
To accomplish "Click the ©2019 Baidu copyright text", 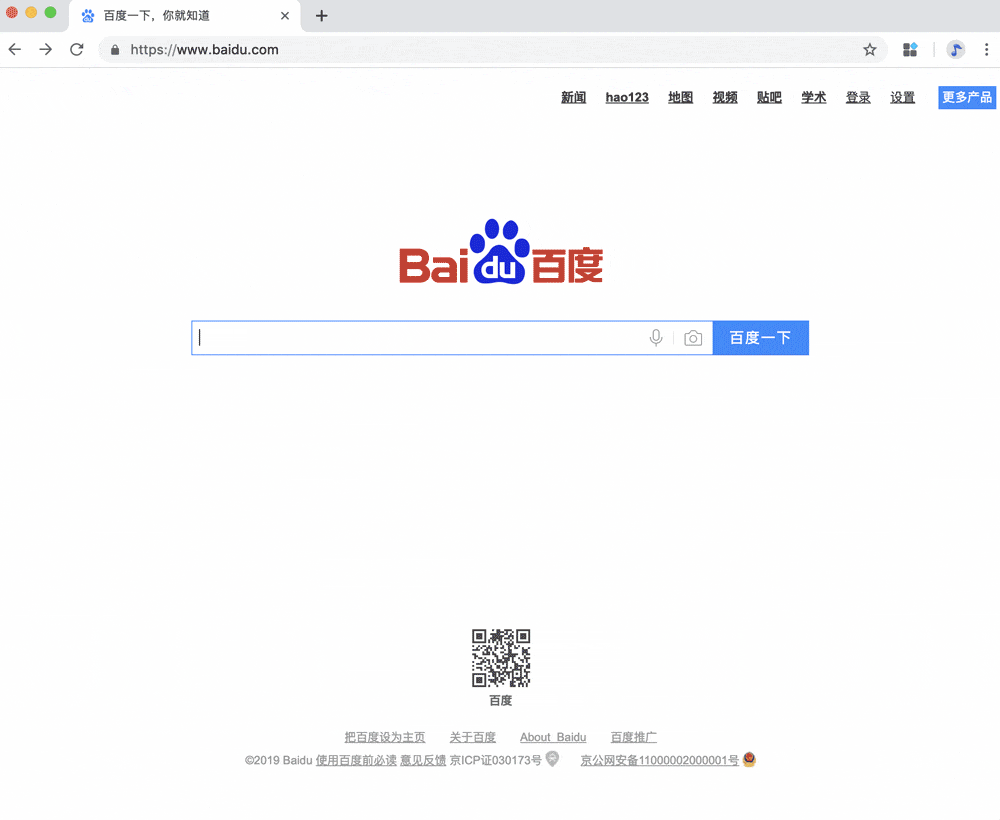I will [279, 760].
